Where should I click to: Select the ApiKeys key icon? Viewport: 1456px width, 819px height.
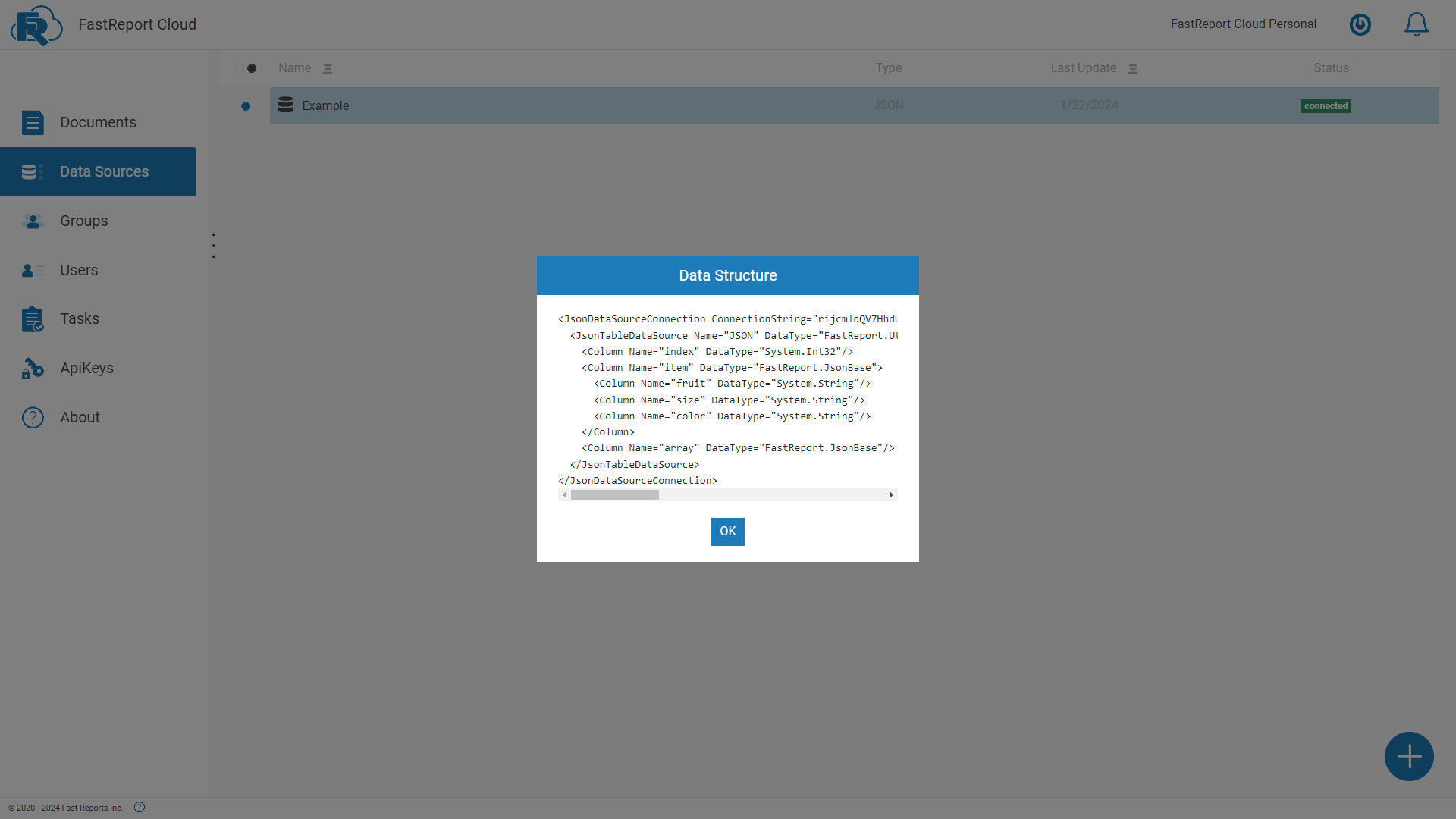click(x=33, y=369)
